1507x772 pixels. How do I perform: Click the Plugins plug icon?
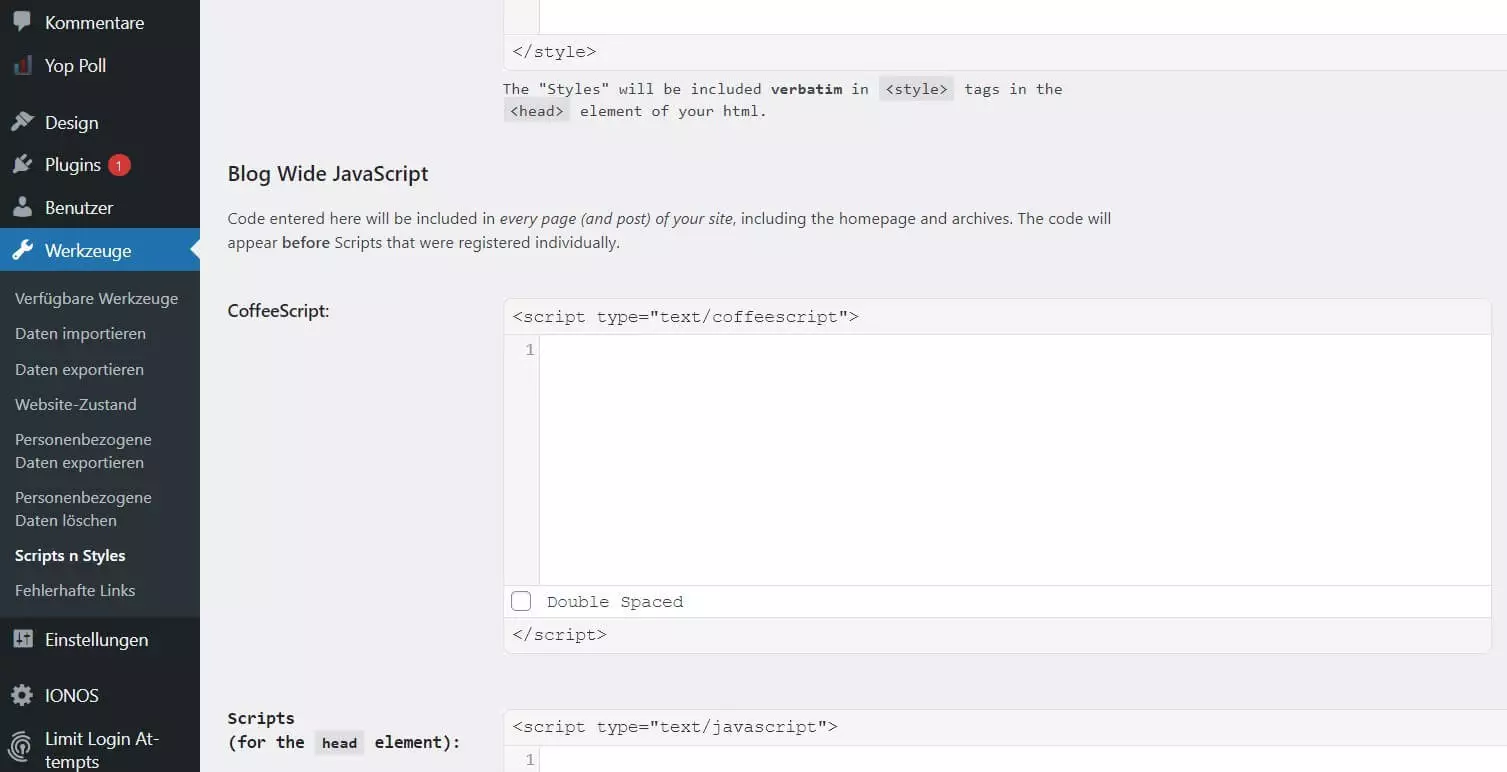click(x=22, y=165)
